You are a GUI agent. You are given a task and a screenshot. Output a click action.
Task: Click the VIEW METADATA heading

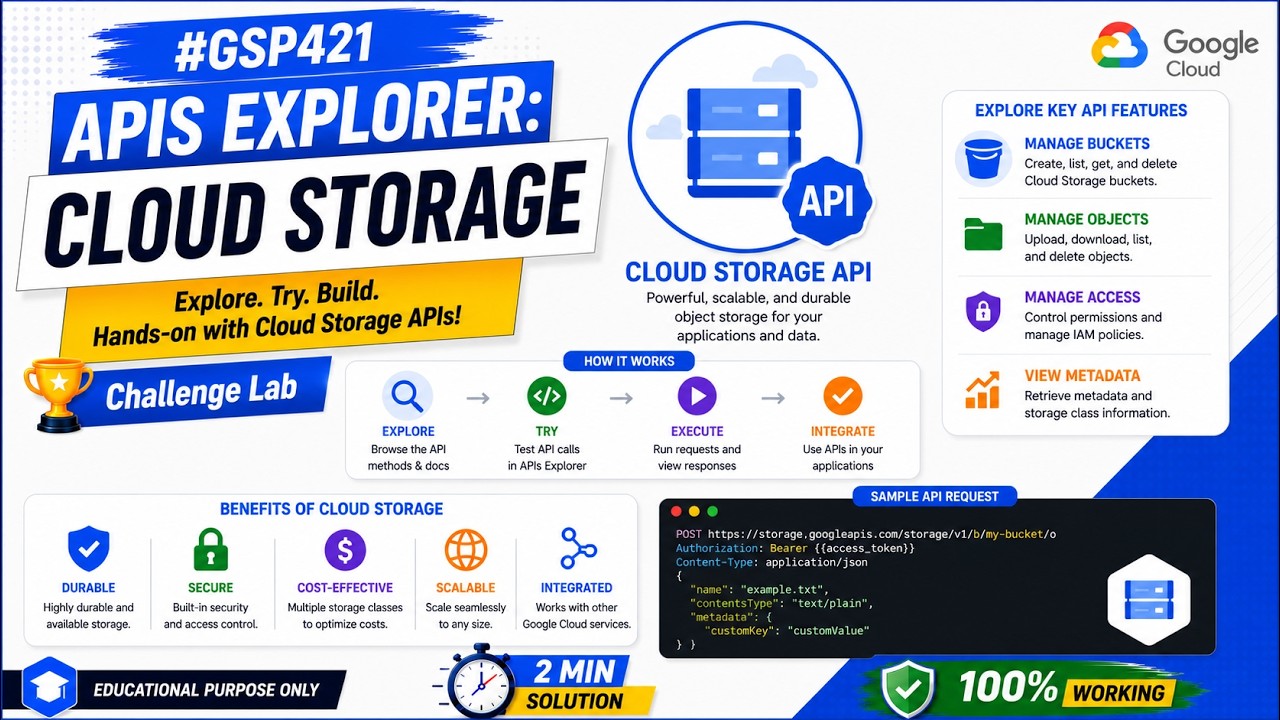pos(1082,376)
